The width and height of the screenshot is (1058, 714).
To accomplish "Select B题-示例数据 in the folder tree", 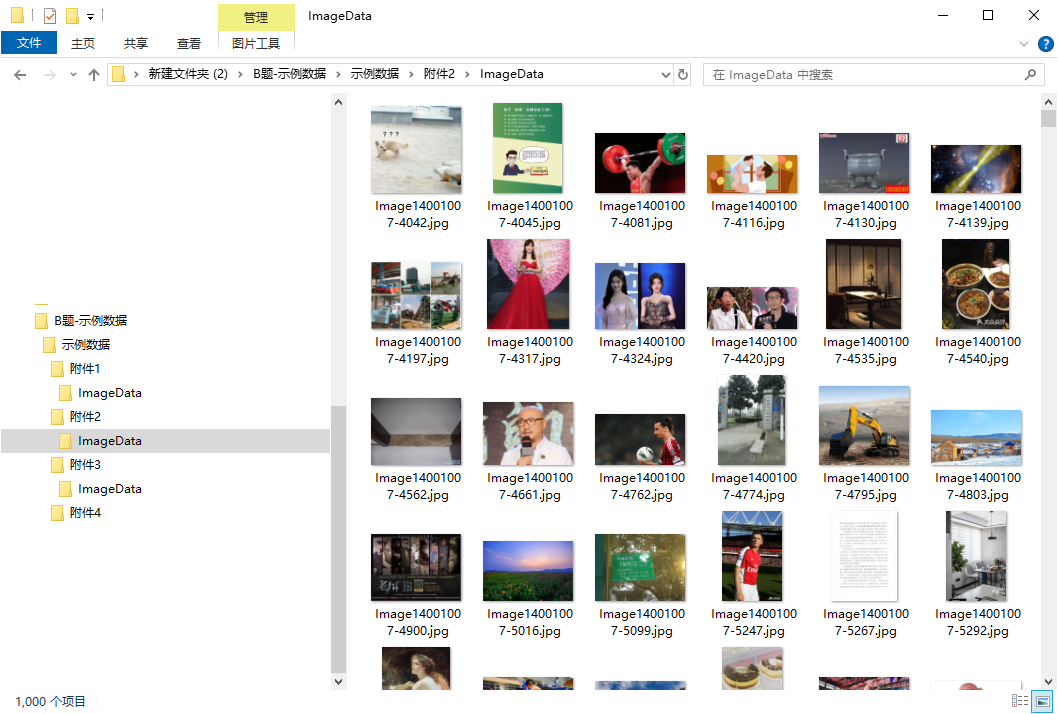I will (90, 321).
